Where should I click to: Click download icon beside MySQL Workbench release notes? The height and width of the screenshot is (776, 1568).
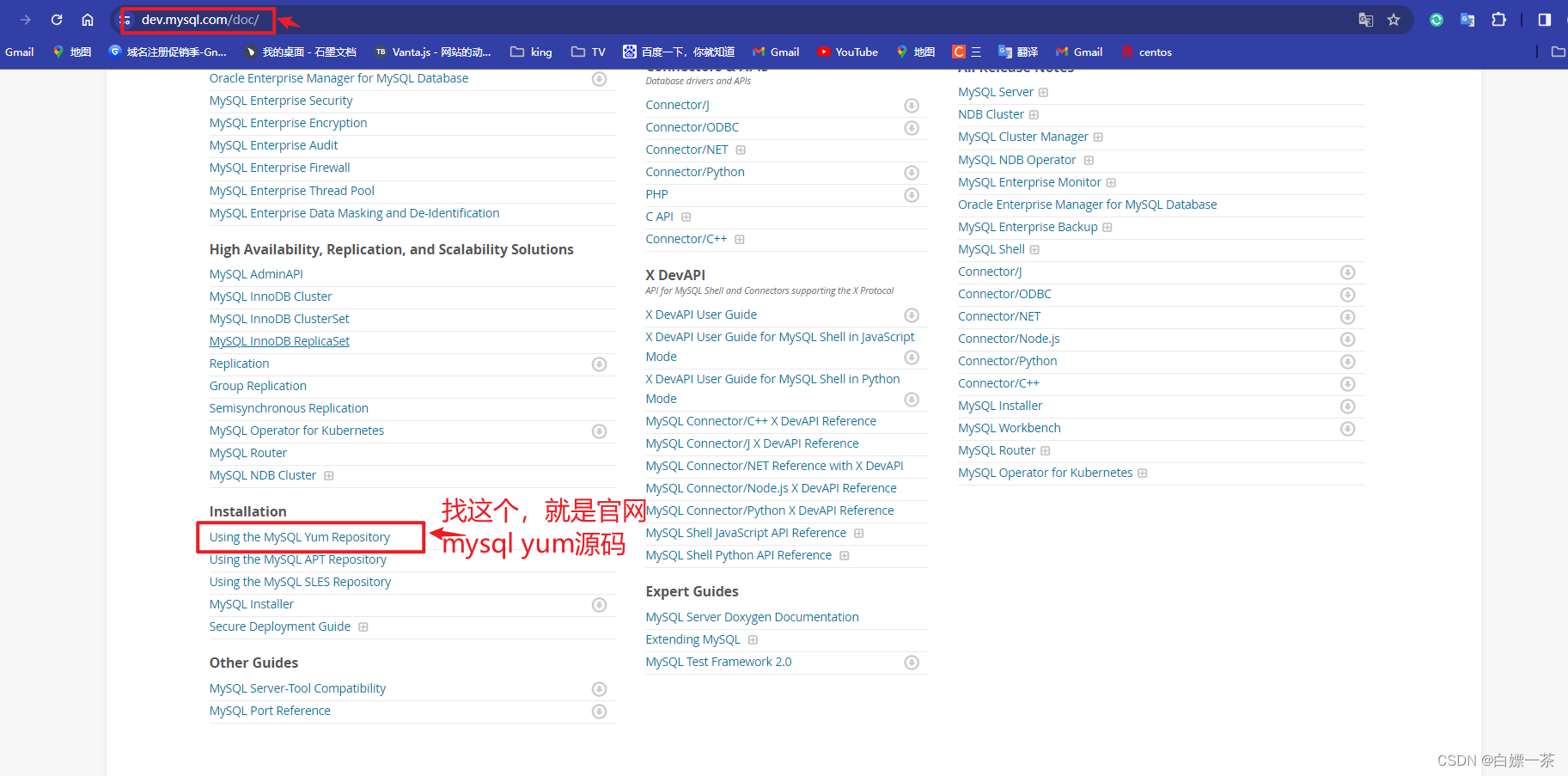click(1348, 429)
